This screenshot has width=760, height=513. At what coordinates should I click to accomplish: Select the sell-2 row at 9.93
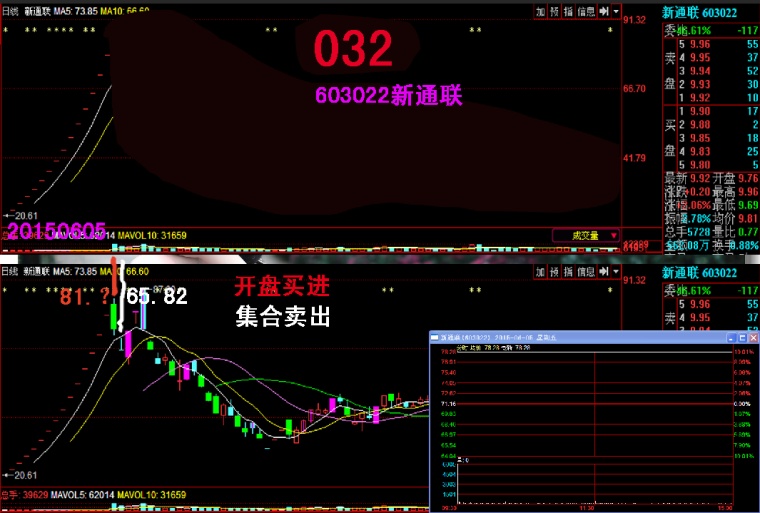(x=718, y=84)
